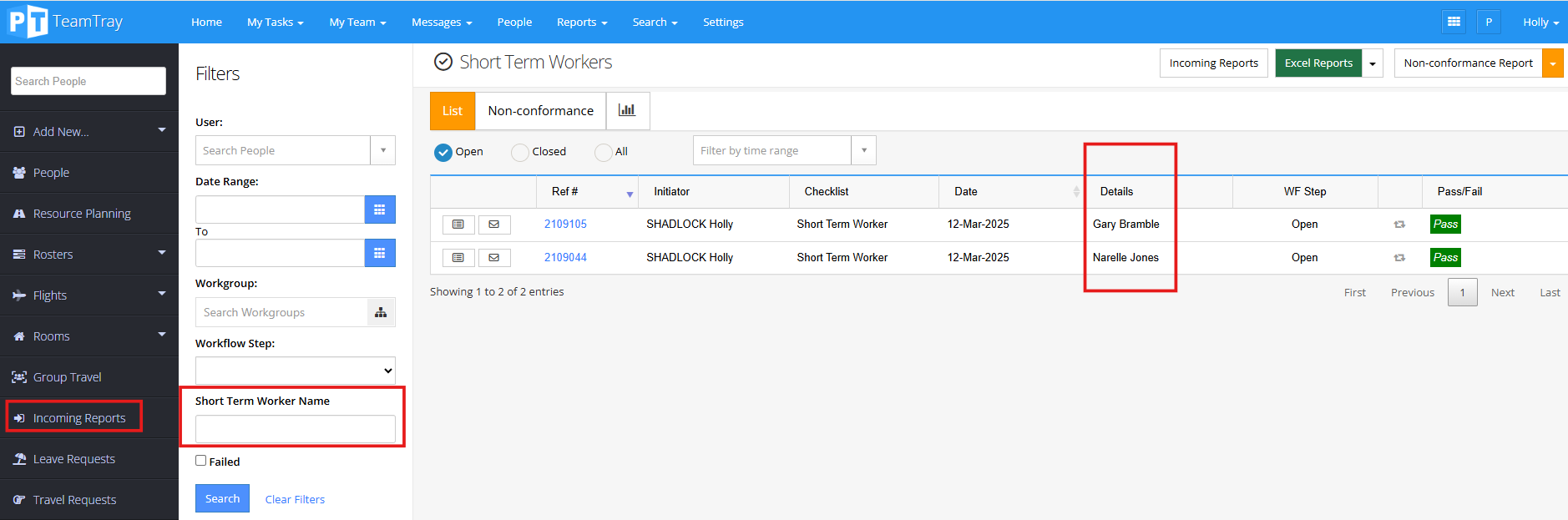
Task: Go to the Previous page
Action: coord(1413,292)
